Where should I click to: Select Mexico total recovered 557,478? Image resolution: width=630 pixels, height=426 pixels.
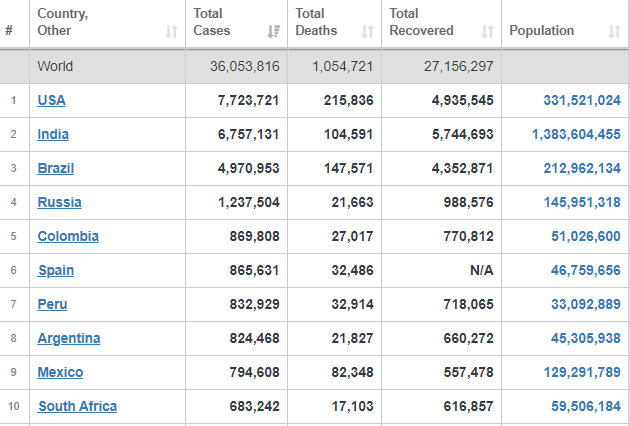point(468,372)
